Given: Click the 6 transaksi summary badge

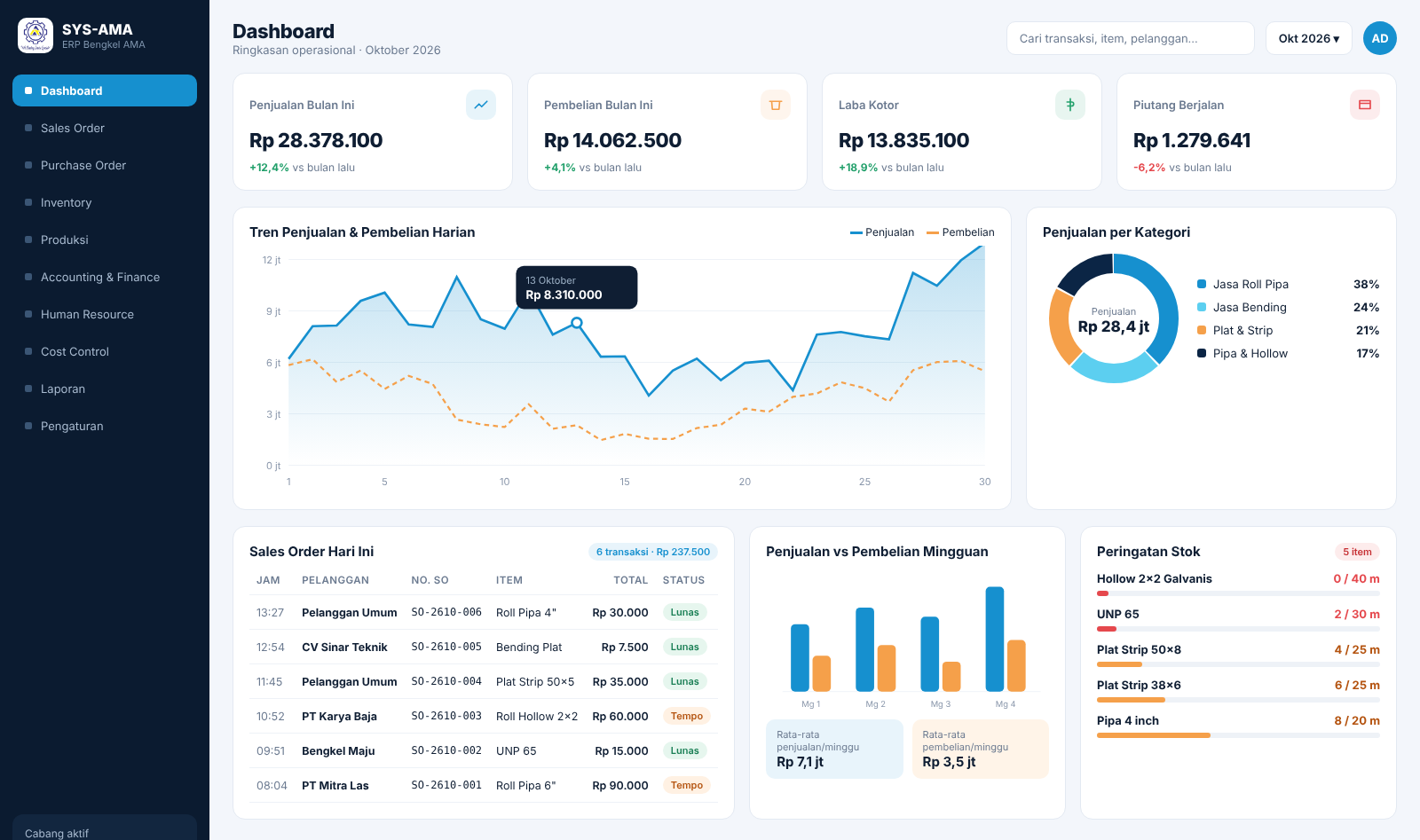Looking at the screenshot, I should tap(653, 552).
